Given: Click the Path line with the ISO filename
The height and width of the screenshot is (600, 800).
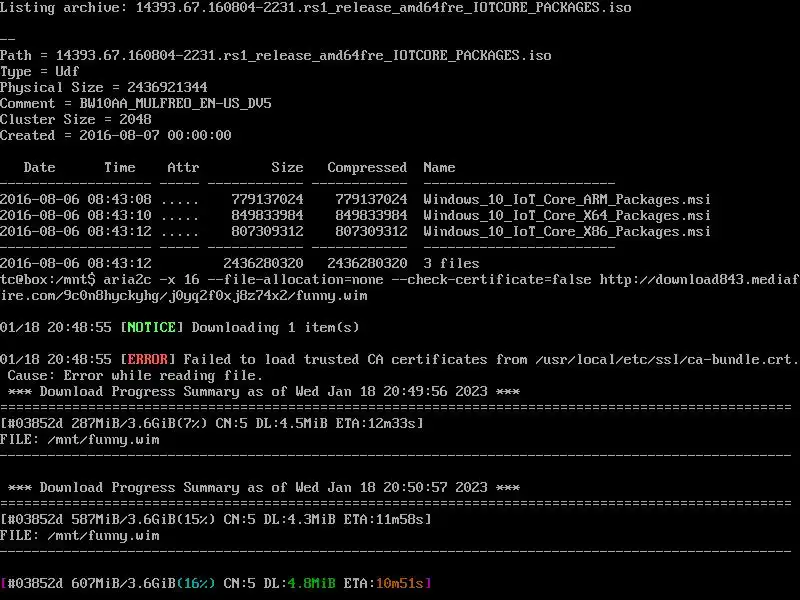Looking at the screenshot, I should pos(276,55).
